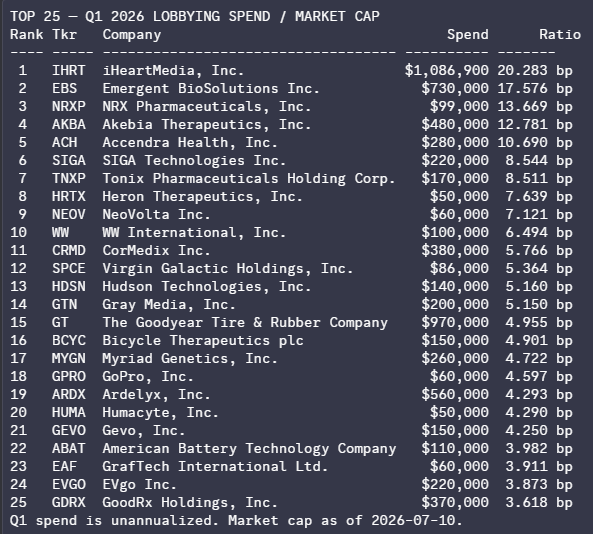The height and width of the screenshot is (534, 593).
Task: Click 'Hudson Technologies, Inc.'
Action: [207, 287]
